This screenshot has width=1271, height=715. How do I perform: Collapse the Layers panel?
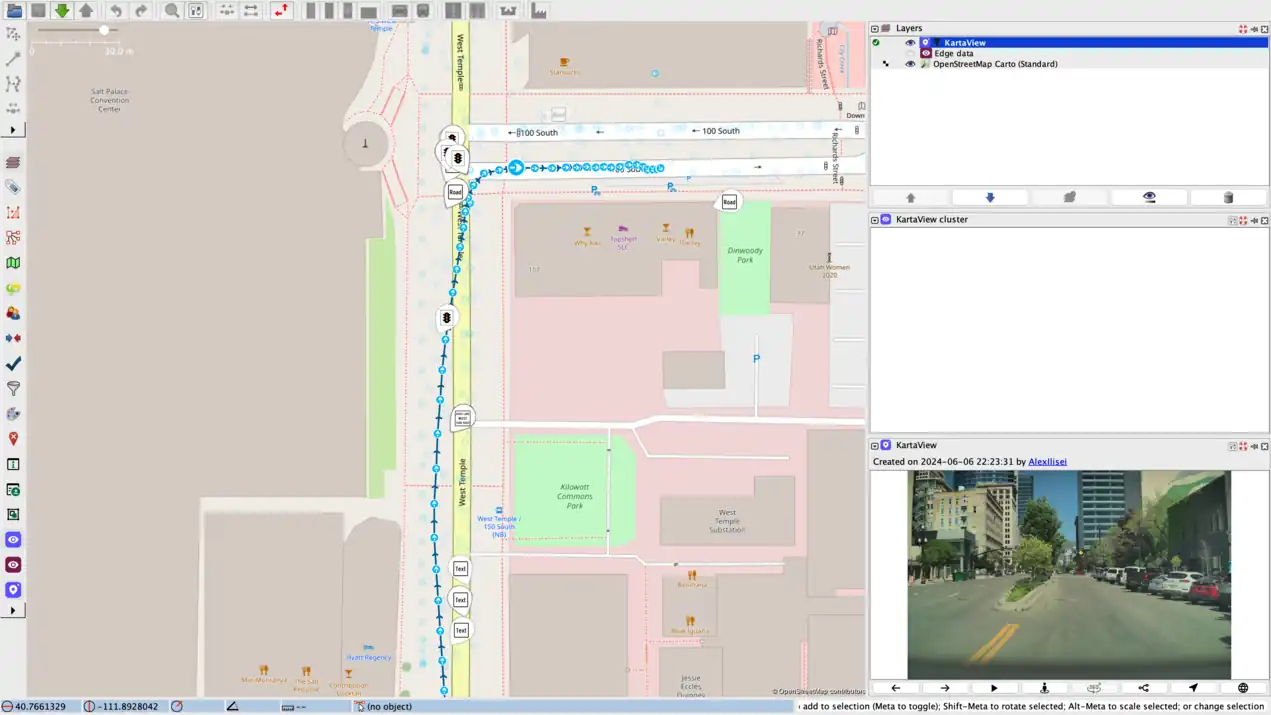875,29
